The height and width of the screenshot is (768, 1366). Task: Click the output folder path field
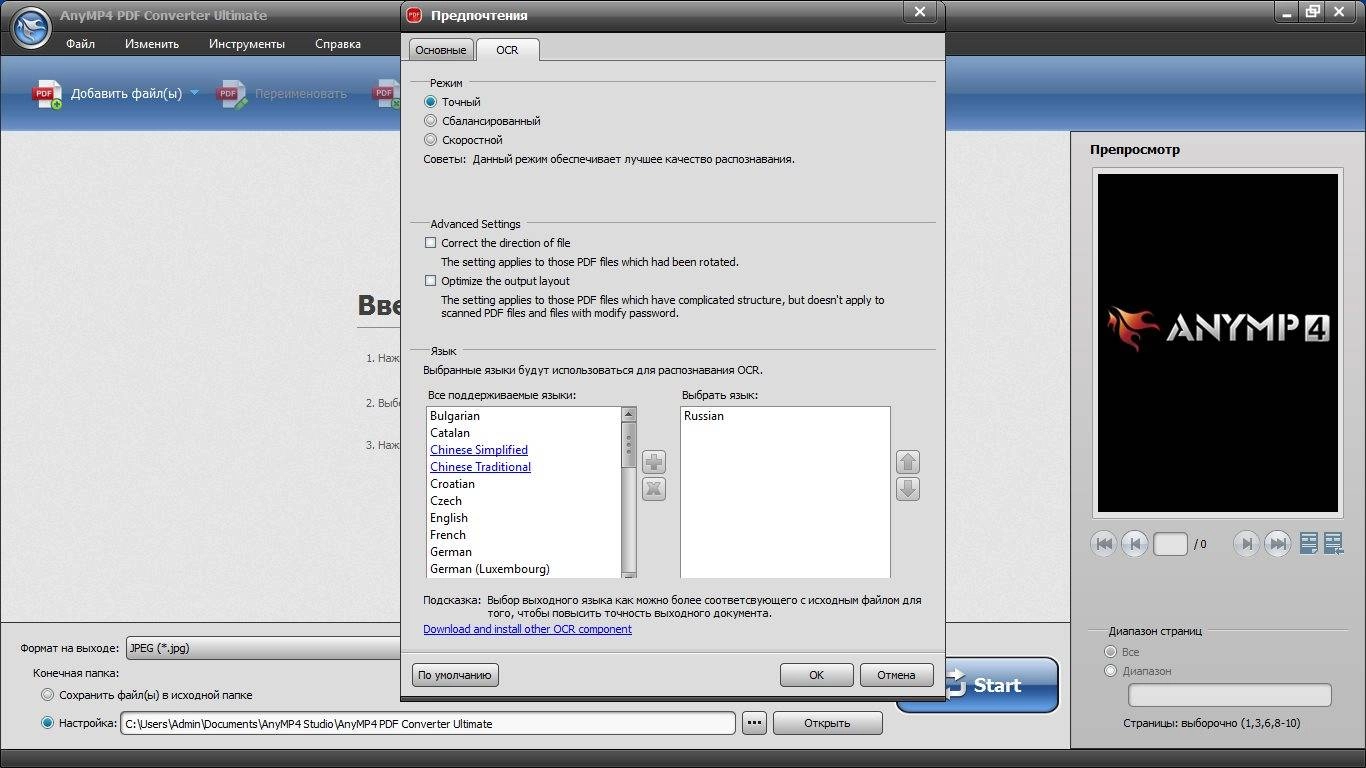(427, 723)
